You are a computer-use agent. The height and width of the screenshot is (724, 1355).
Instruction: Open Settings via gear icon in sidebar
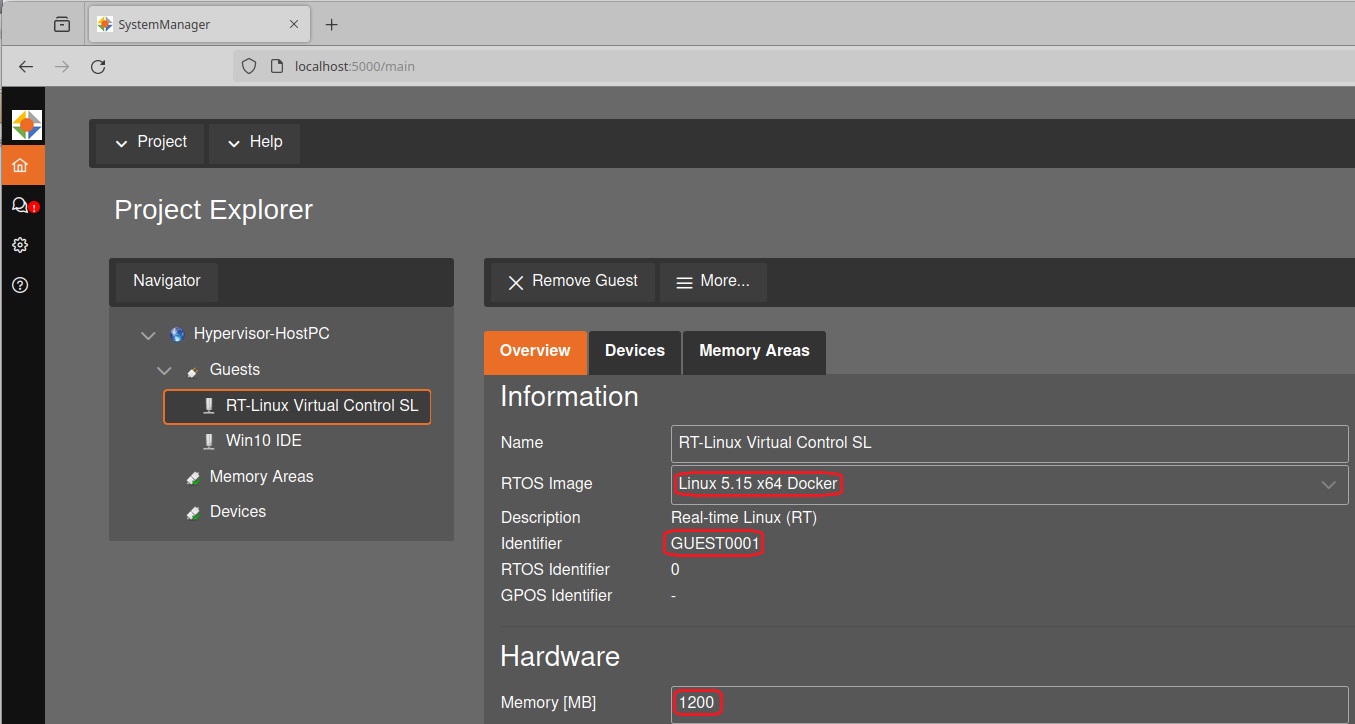point(23,244)
